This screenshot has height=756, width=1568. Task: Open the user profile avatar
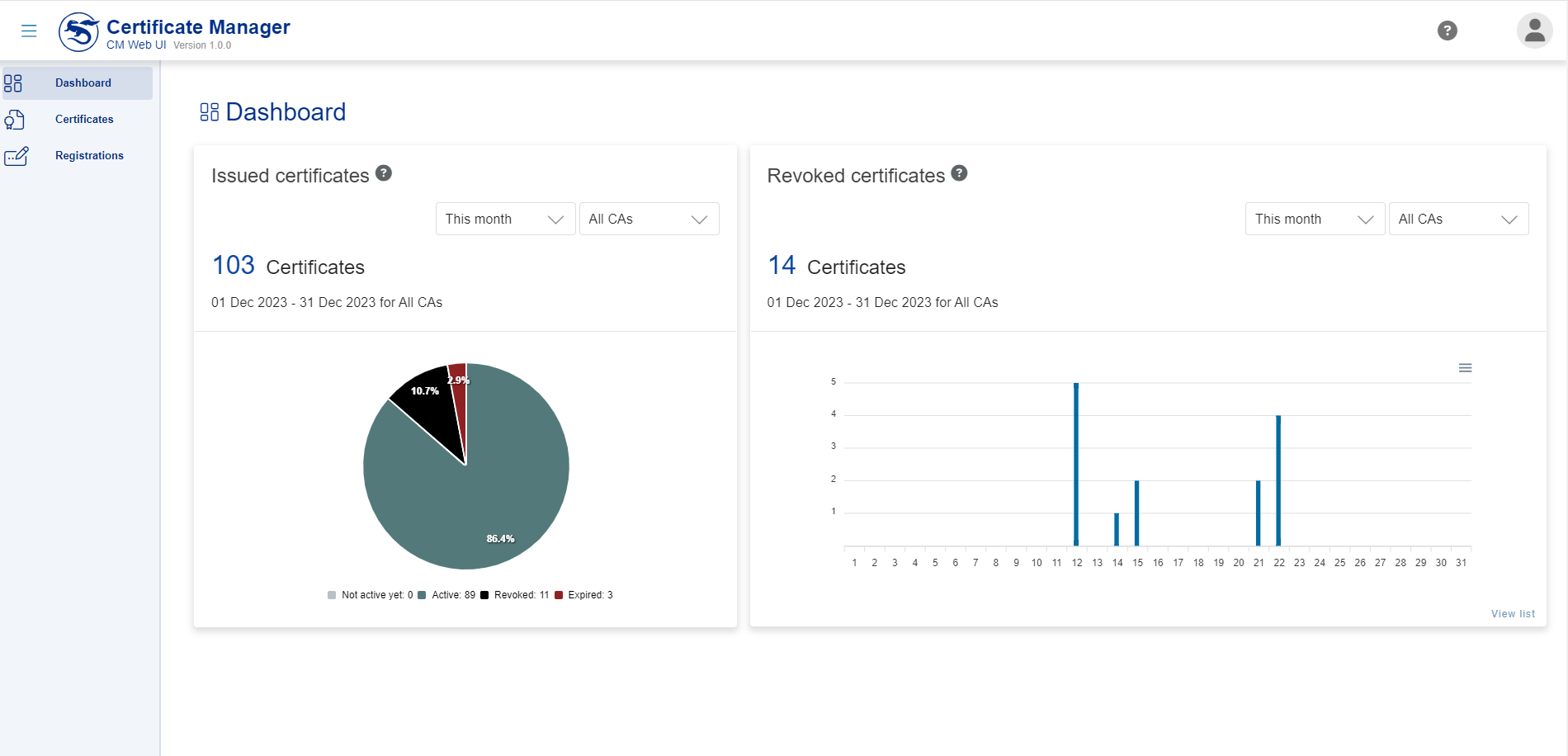[1534, 31]
